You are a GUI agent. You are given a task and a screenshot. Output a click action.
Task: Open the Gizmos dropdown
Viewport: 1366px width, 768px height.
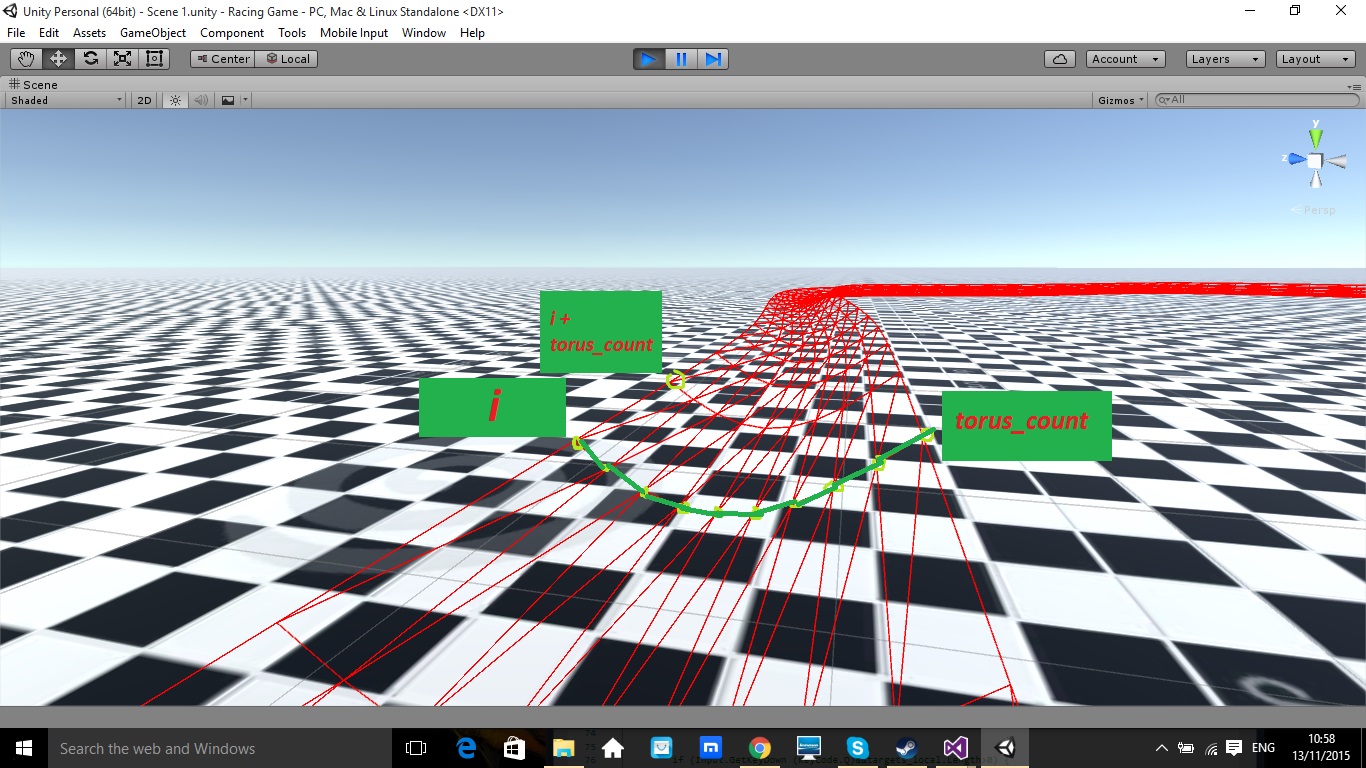[1121, 100]
